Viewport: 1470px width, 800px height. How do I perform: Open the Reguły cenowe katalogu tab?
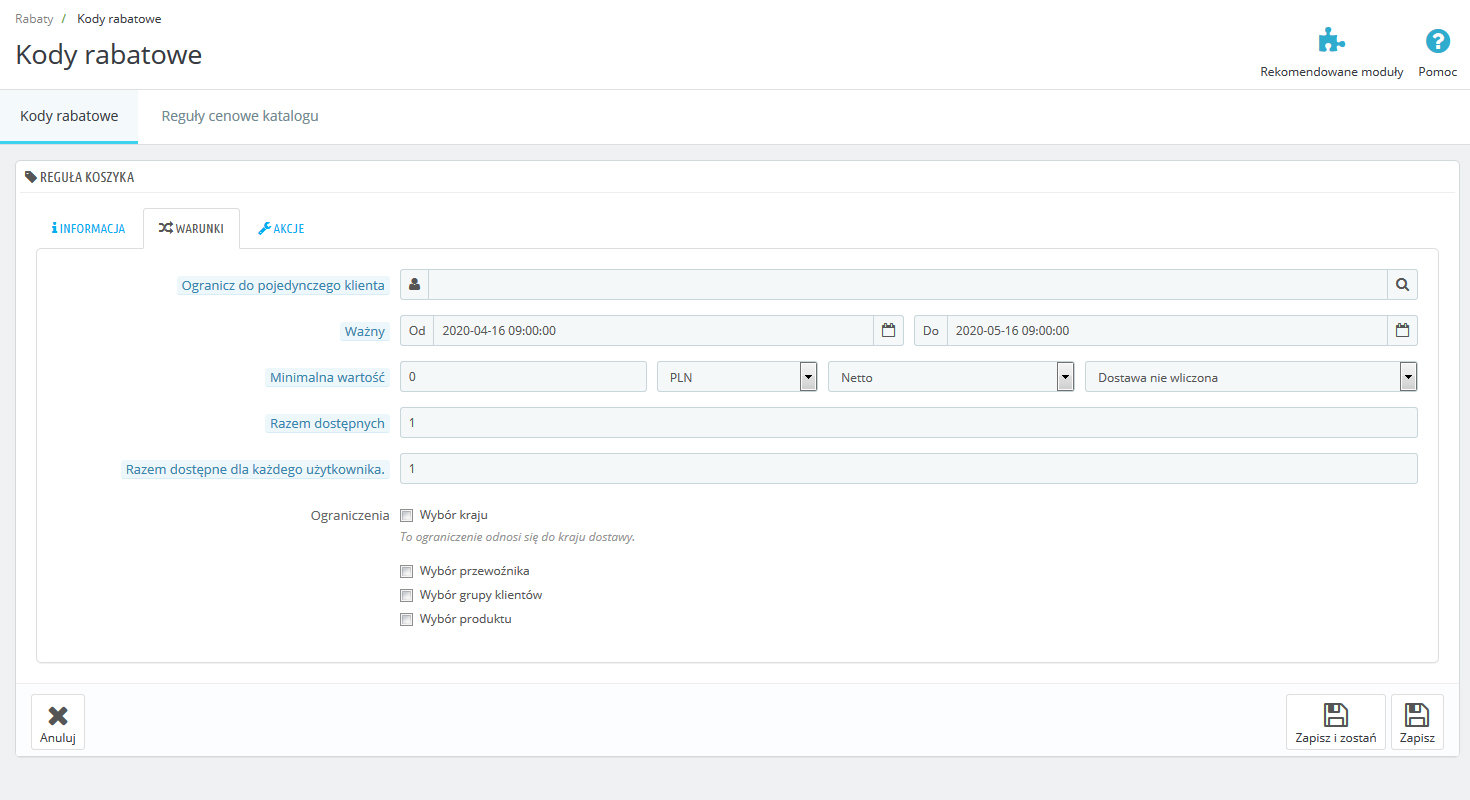[x=240, y=116]
